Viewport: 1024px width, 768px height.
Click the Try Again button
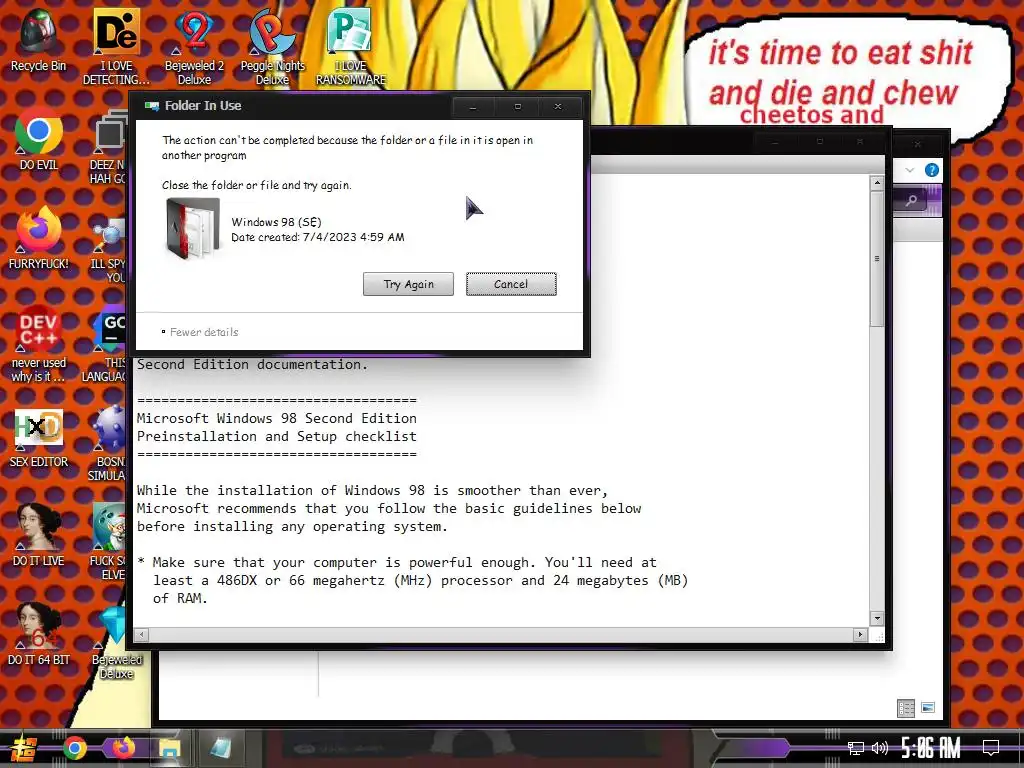(408, 284)
